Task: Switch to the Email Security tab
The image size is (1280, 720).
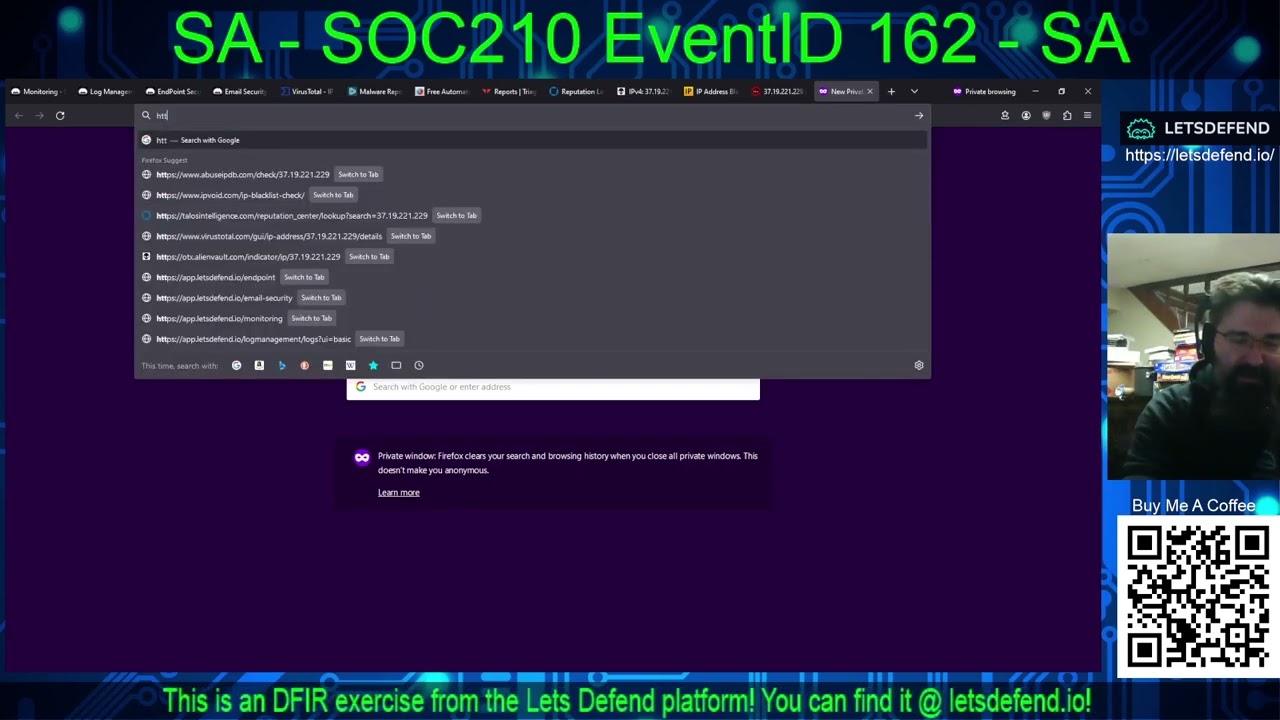Action: [x=241, y=91]
